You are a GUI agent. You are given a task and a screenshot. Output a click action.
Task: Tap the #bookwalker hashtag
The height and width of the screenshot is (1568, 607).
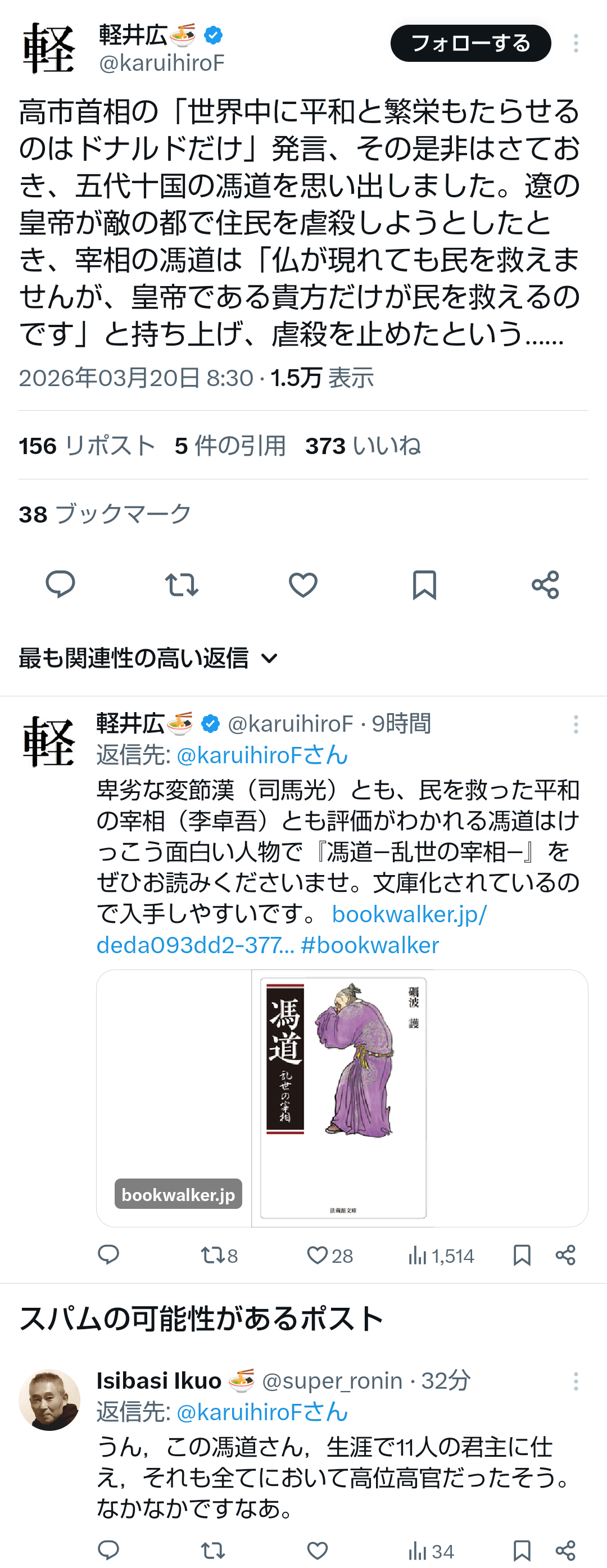click(x=370, y=945)
